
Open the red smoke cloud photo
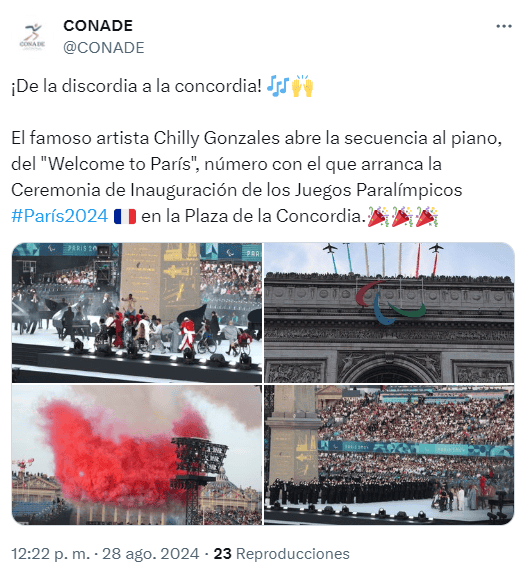[137, 455]
